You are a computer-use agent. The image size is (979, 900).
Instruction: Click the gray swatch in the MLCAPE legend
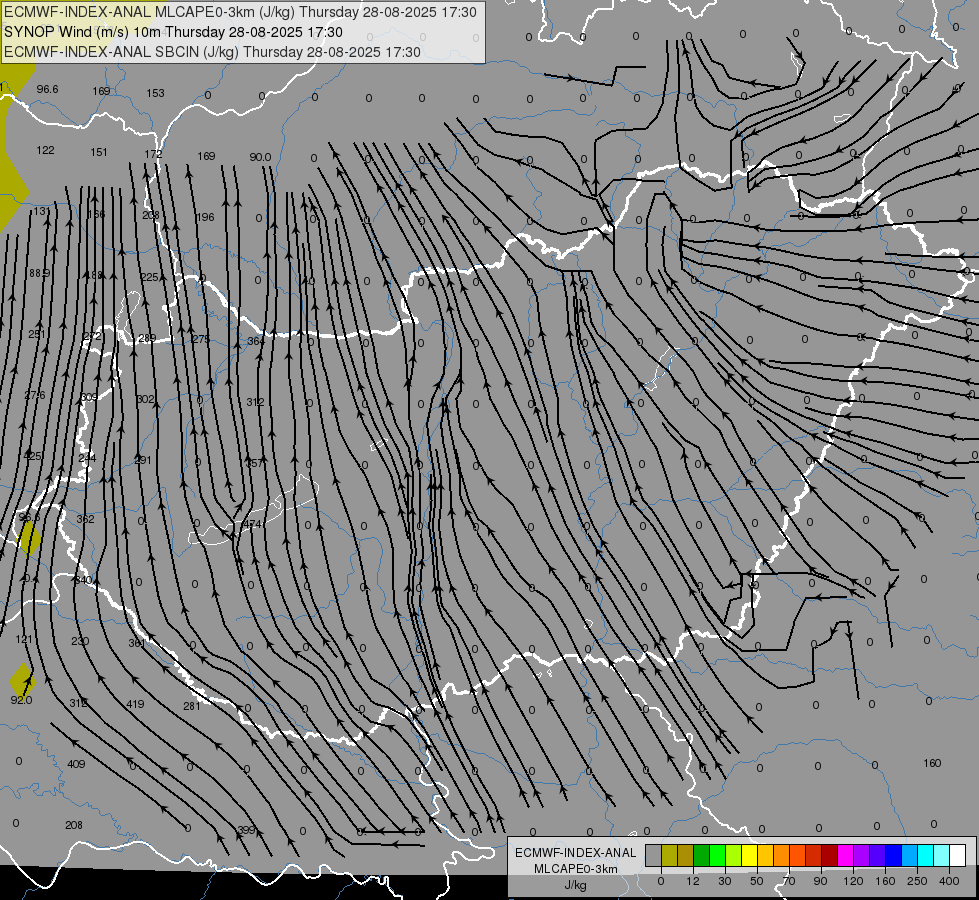(654, 856)
